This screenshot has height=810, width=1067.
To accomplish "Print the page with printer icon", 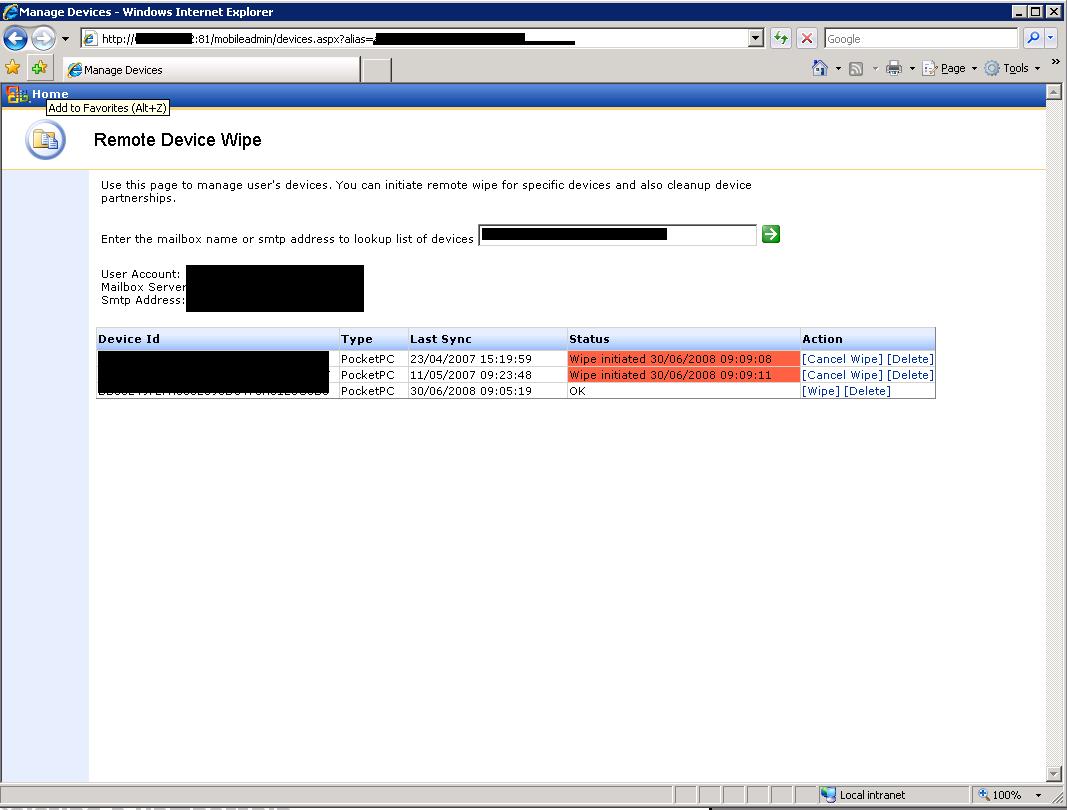I will pos(894,68).
